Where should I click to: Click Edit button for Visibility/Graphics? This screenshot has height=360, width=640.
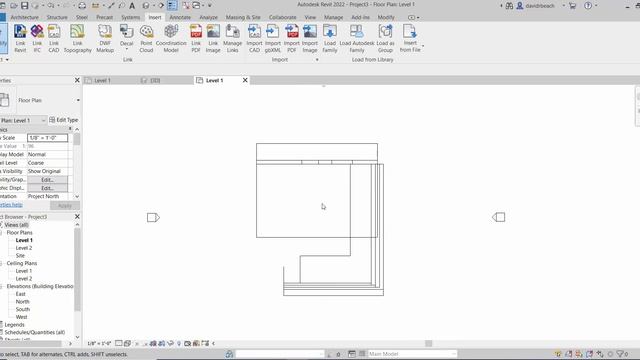(x=47, y=180)
